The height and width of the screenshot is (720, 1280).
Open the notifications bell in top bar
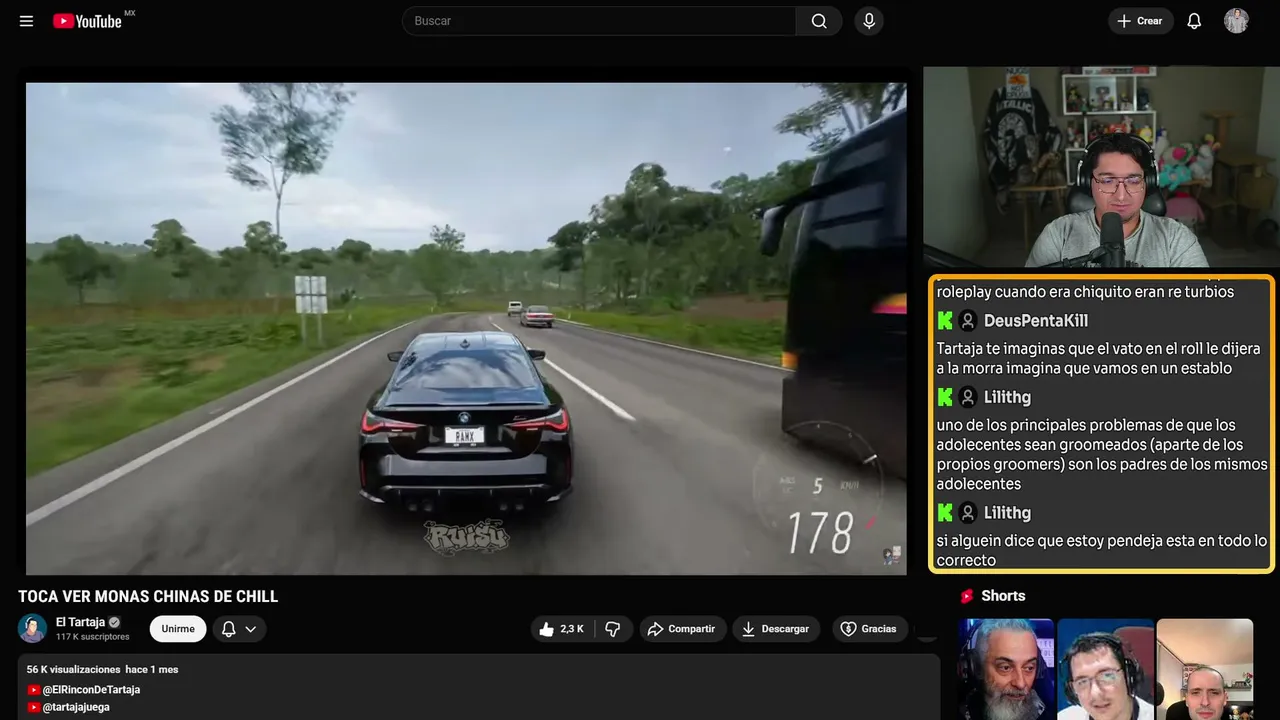(1194, 21)
